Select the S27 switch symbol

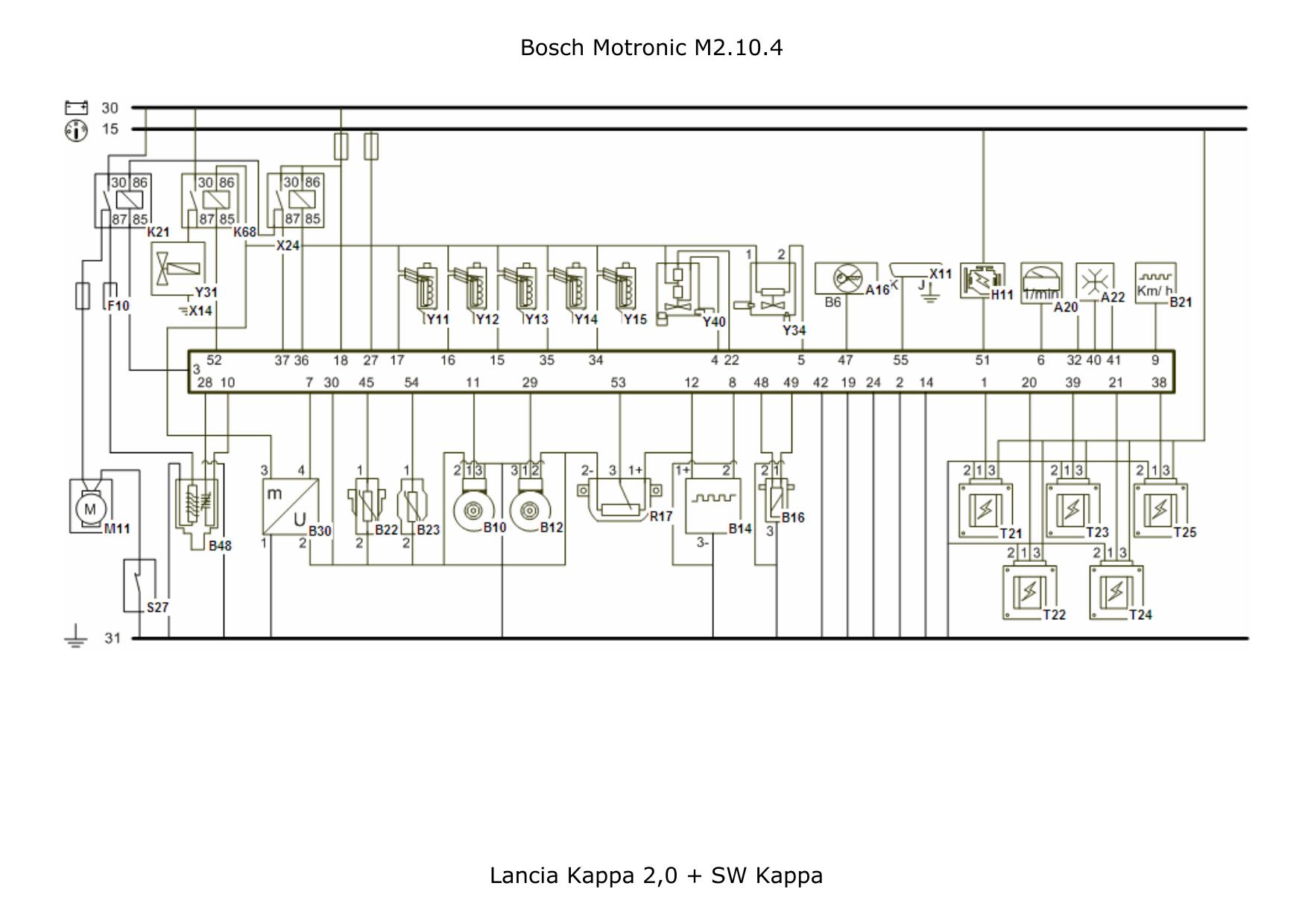click(x=139, y=585)
